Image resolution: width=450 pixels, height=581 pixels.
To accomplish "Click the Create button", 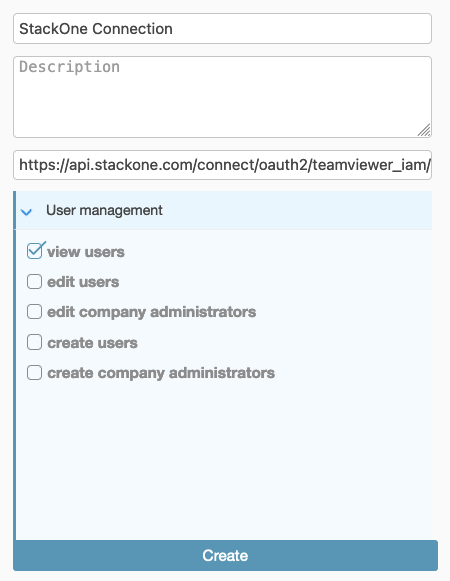I will pyautogui.click(x=225, y=555).
